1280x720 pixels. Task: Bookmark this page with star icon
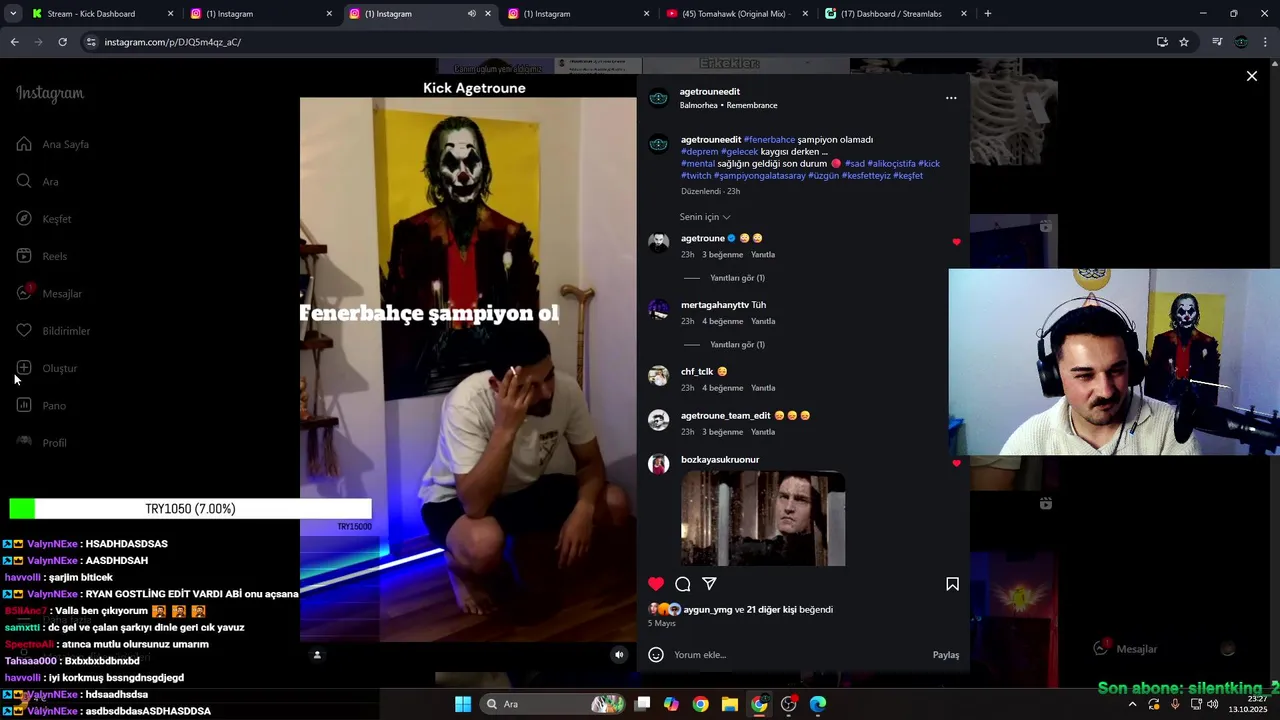(x=1184, y=42)
